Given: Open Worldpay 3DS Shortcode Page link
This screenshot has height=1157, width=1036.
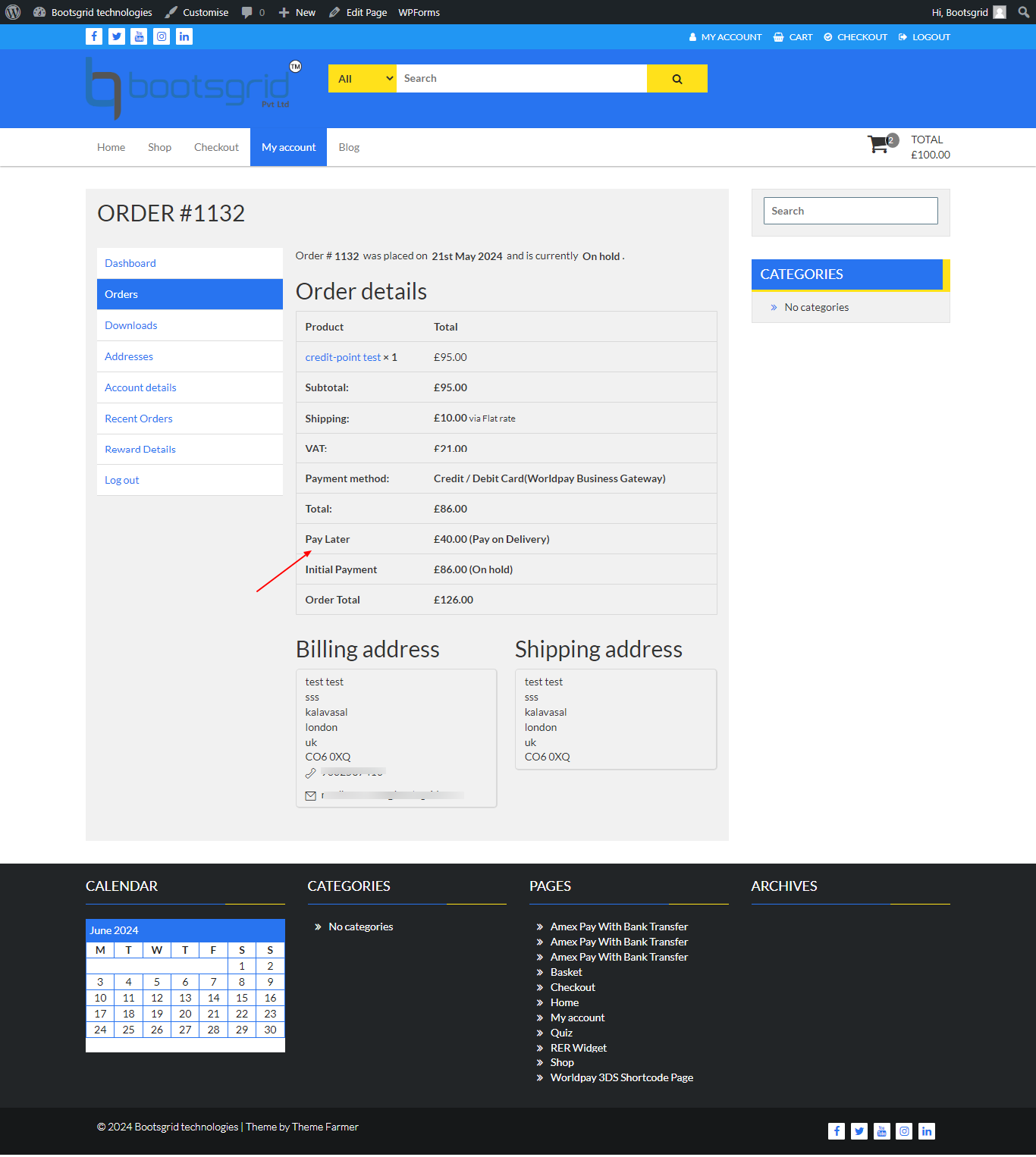Looking at the screenshot, I should (622, 1077).
